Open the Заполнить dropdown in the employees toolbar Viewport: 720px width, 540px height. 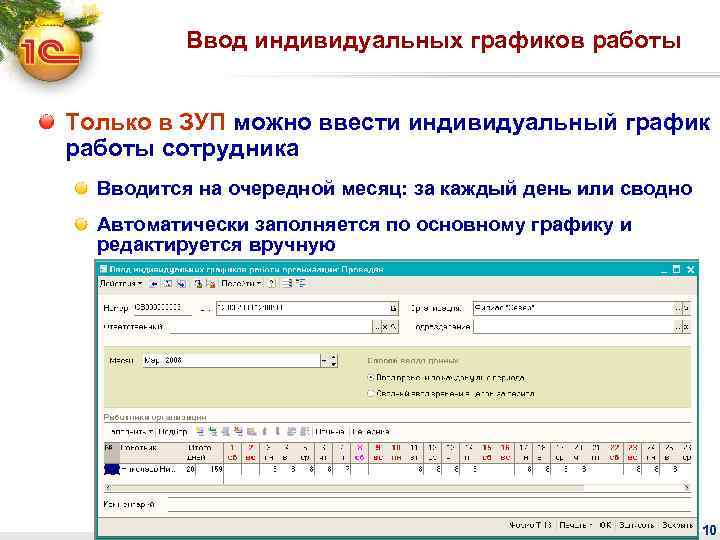pos(131,432)
